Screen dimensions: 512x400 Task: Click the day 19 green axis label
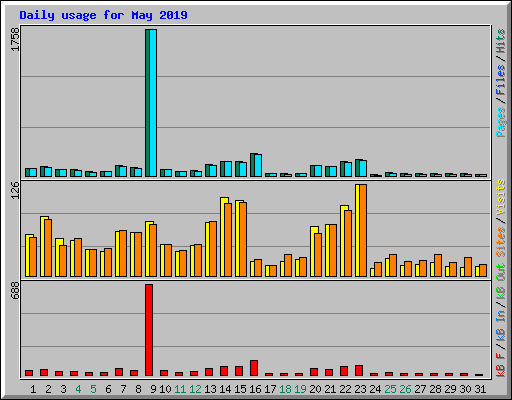click(300, 389)
